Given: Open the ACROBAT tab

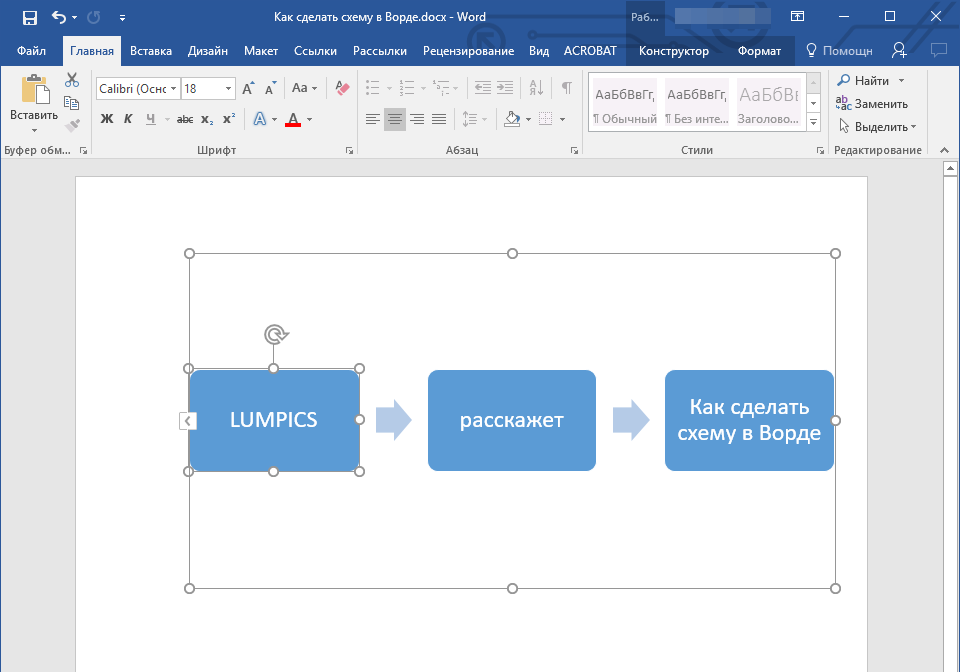Looking at the screenshot, I should tap(590, 51).
